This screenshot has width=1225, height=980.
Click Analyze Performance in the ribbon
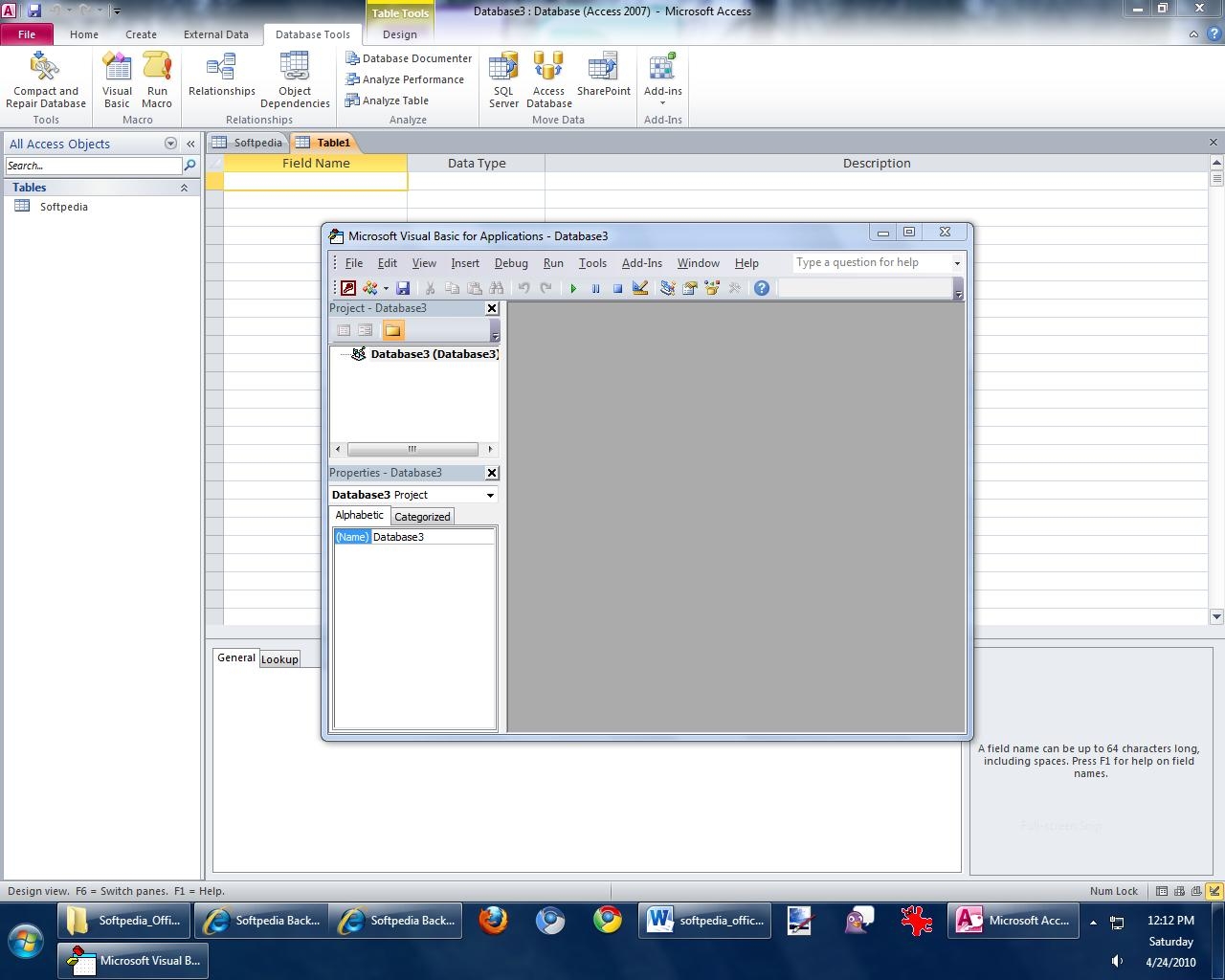point(412,79)
